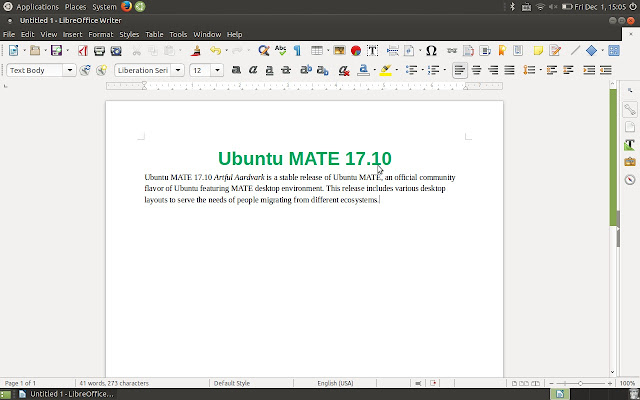Click Default Style in status bar

[x=231, y=383]
